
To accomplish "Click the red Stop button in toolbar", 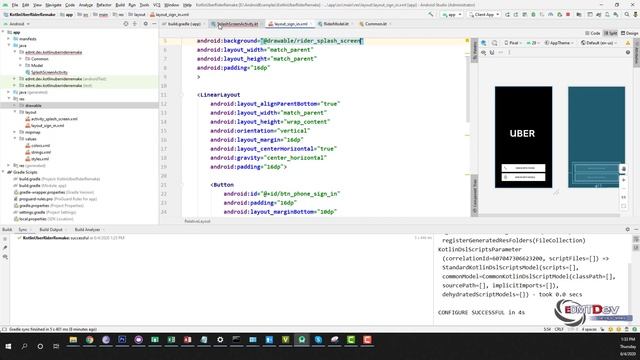I will click(x=568, y=14).
